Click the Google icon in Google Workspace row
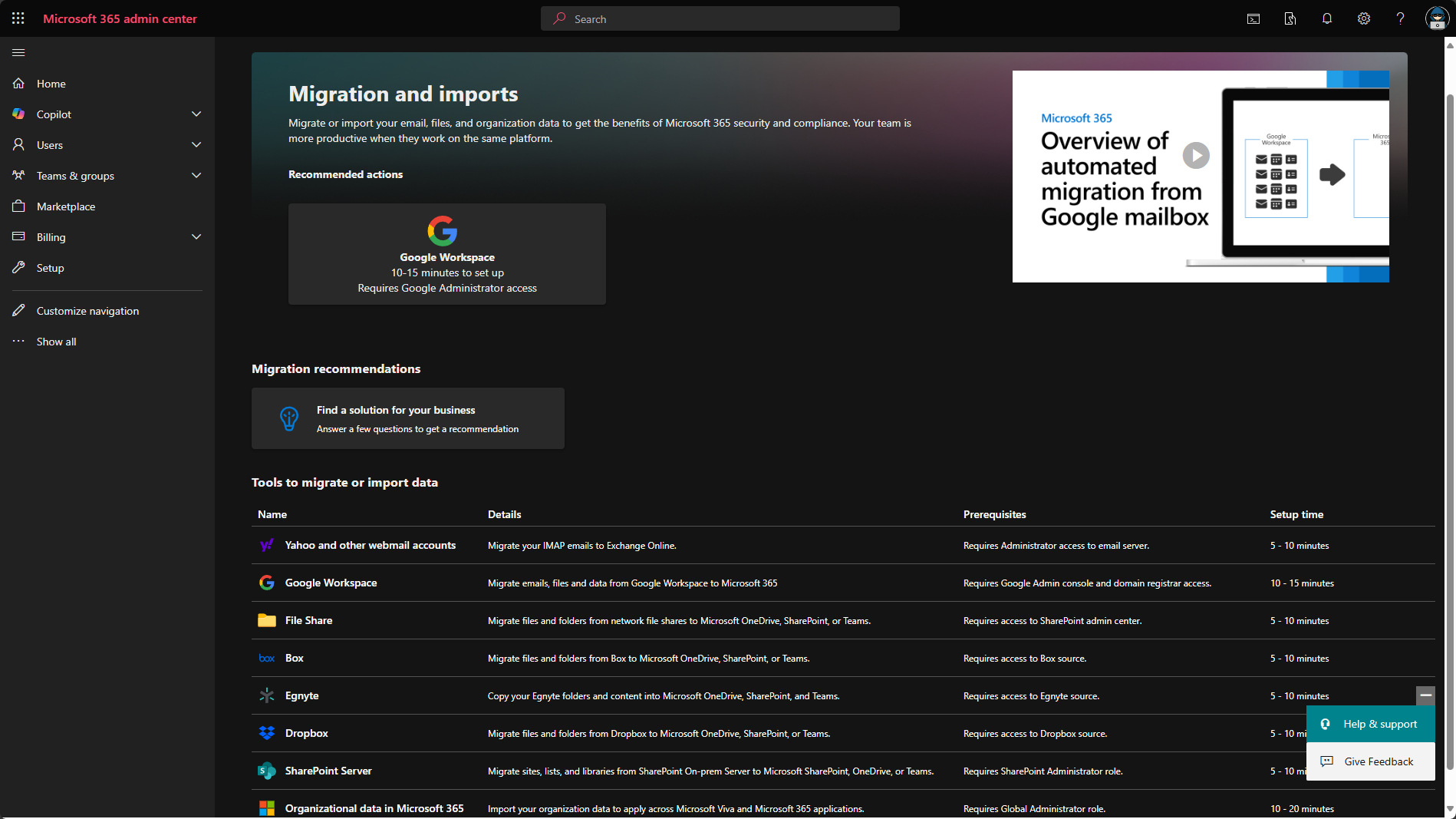Viewport: 1456px width, 819px height. 266,583
